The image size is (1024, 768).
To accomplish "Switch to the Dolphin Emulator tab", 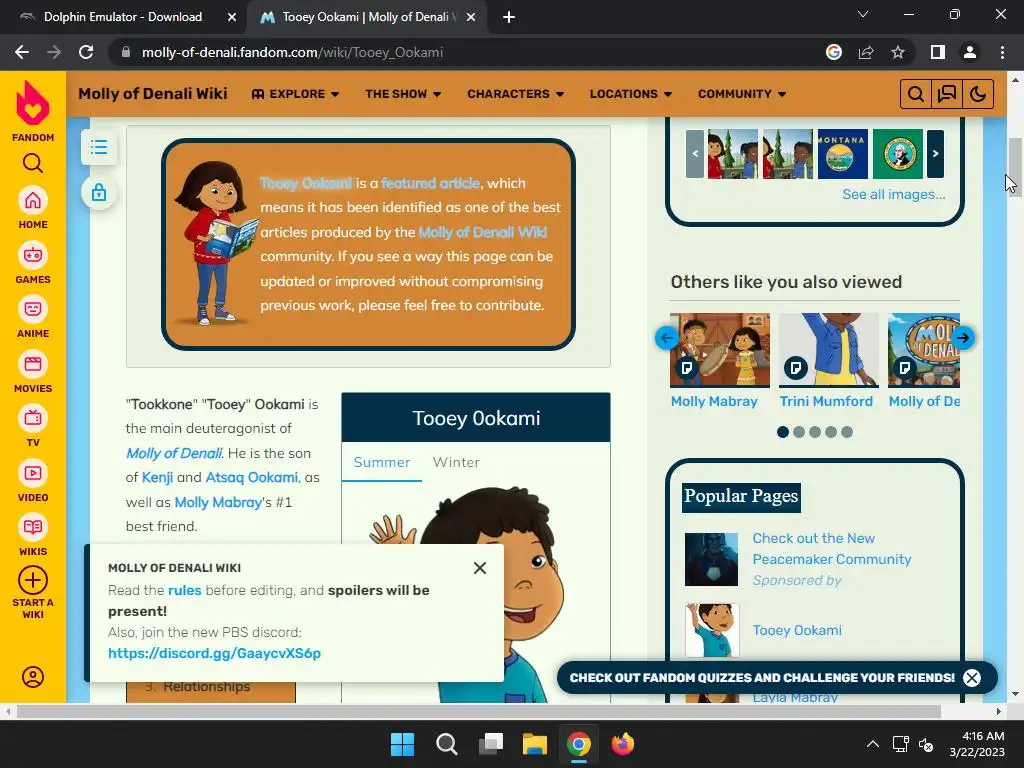I will [x=123, y=17].
